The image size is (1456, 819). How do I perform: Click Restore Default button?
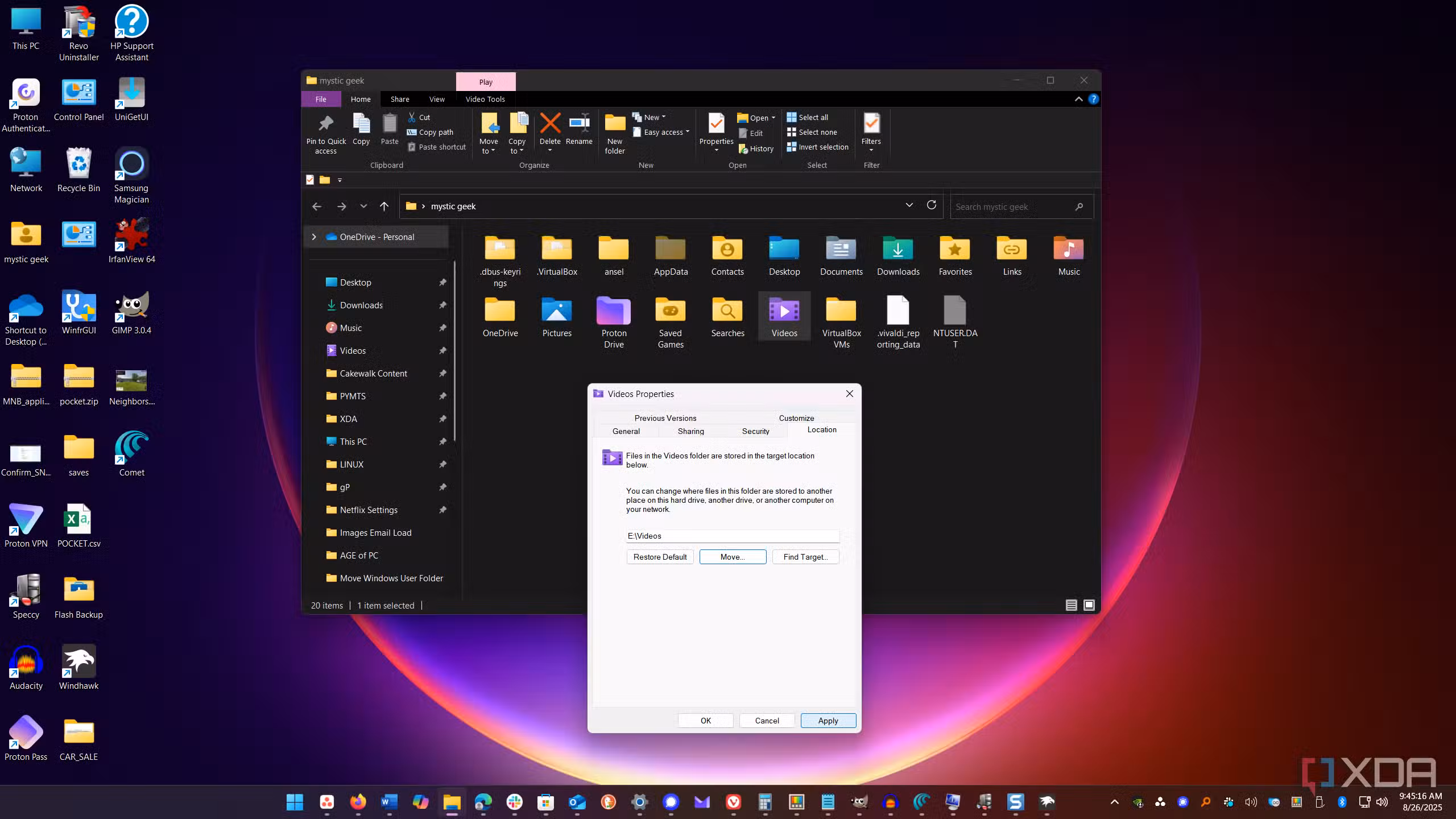tap(660, 557)
